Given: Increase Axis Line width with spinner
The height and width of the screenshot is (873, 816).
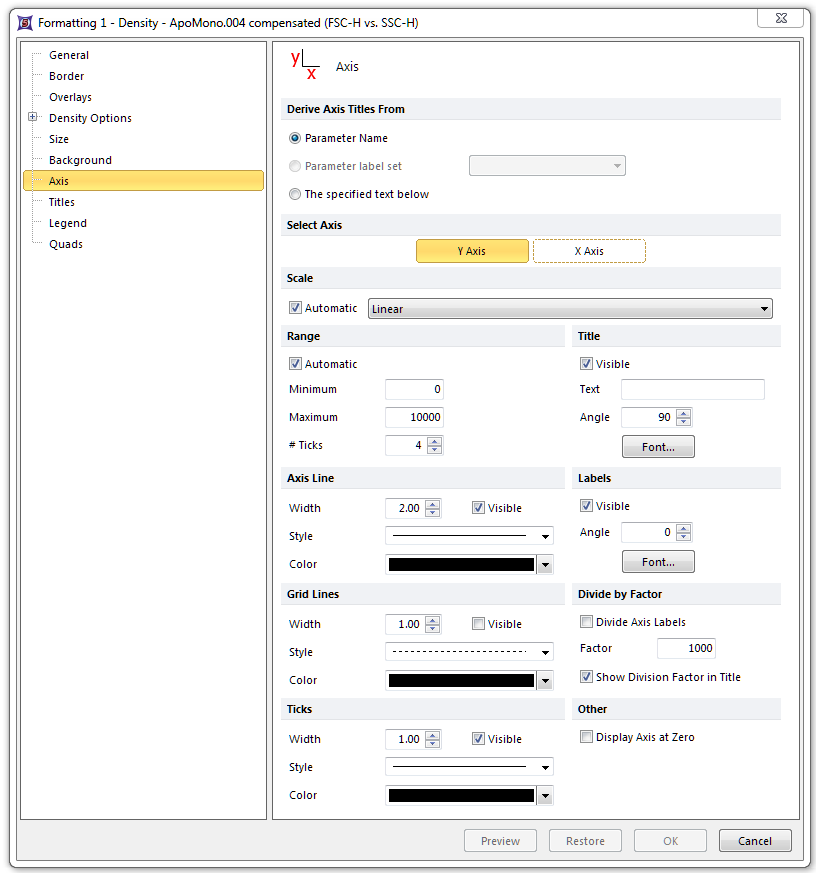Looking at the screenshot, I should 433,504.
